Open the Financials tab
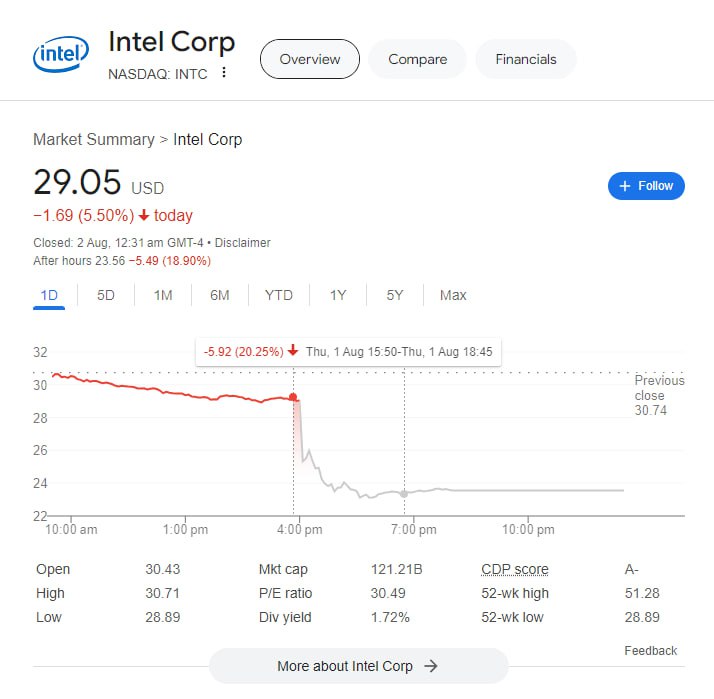Image resolution: width=714 pixels, height=699 pixels. click(525, 59)
